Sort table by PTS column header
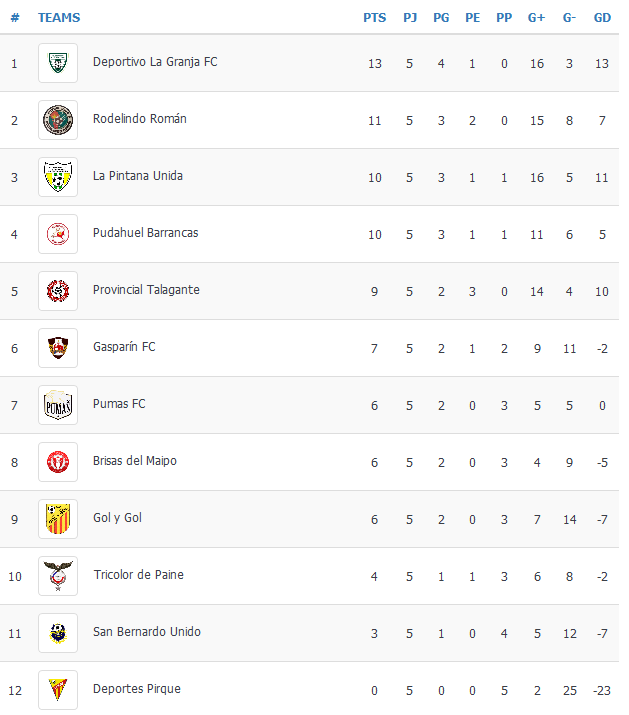This screenshot has height=715, width=629. click(x=374, y=18)
